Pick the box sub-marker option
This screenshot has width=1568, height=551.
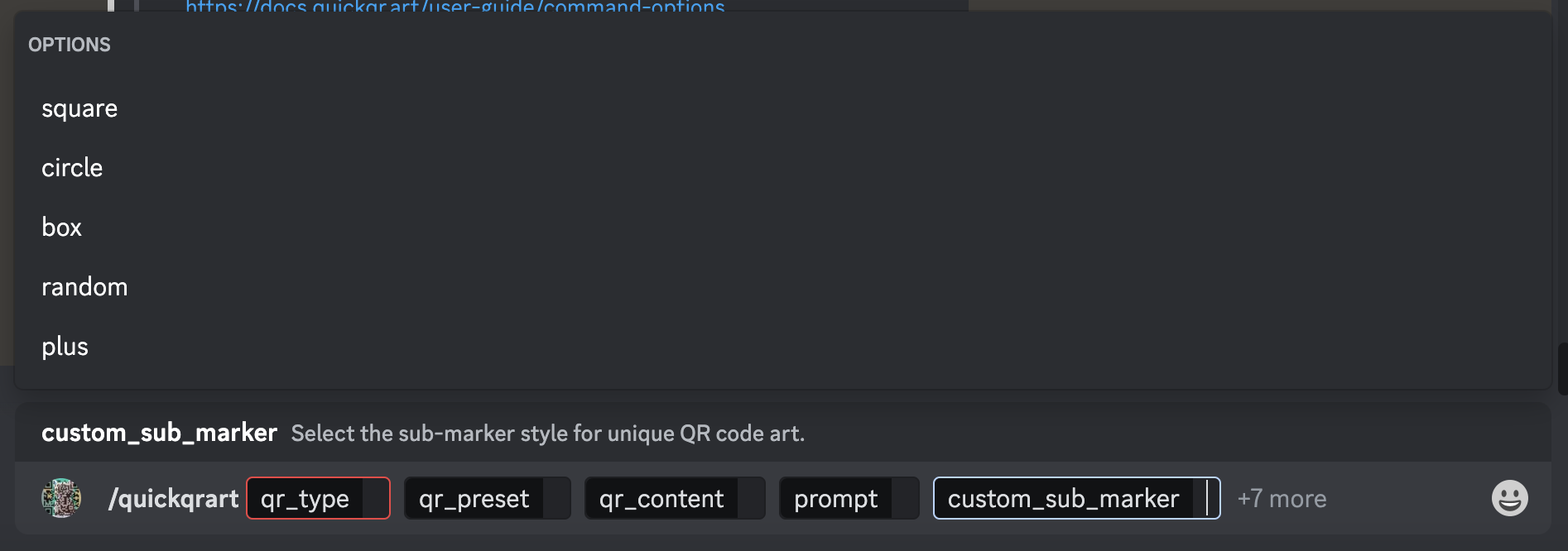click(x=62, y=228)
